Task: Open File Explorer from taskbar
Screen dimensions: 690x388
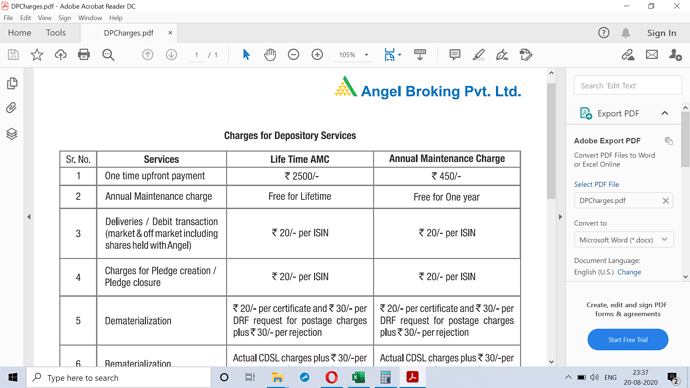Action: tap(277, 377)
